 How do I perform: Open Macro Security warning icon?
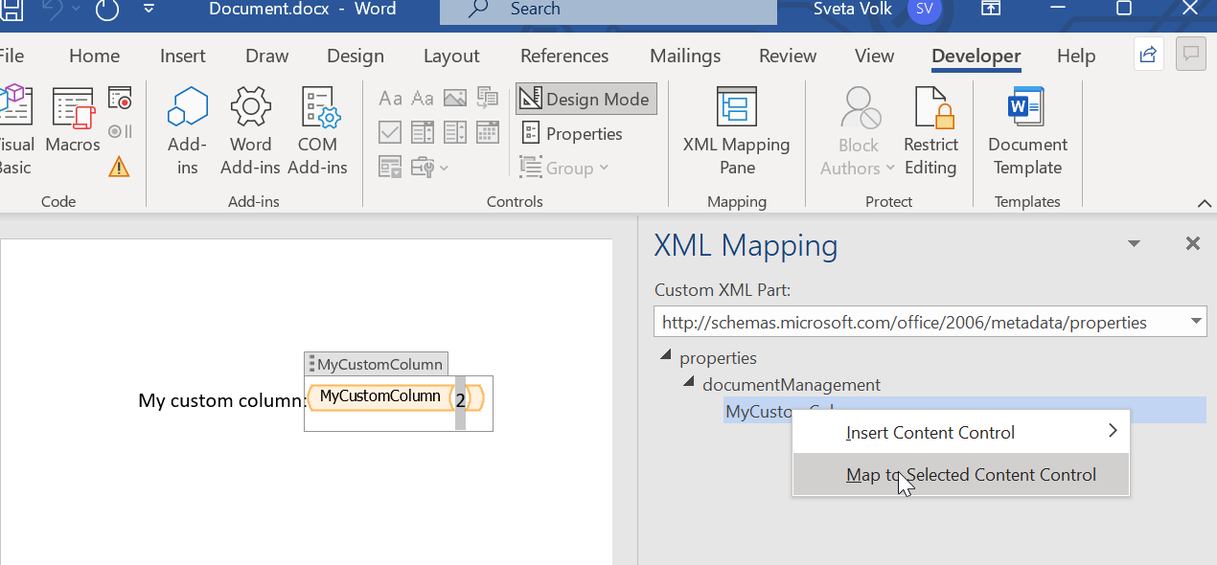click(119, 166)
